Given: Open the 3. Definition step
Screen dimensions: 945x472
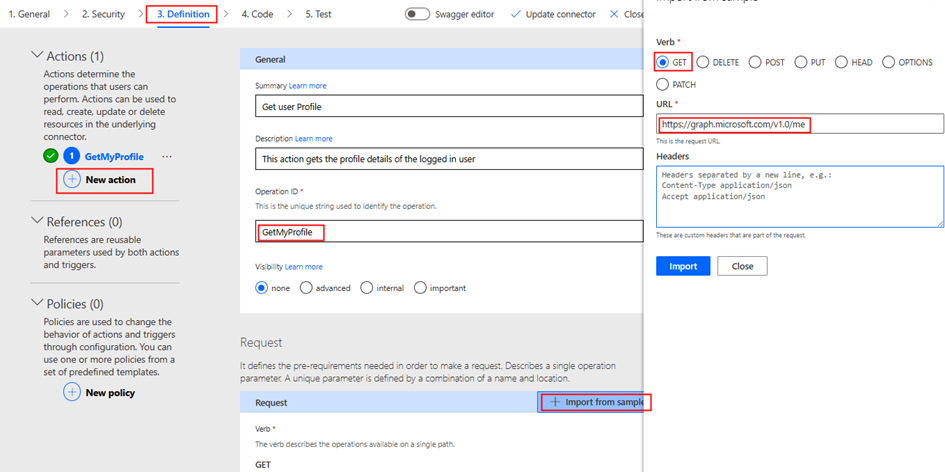Looking at the screenshot, I should [183, 14].
